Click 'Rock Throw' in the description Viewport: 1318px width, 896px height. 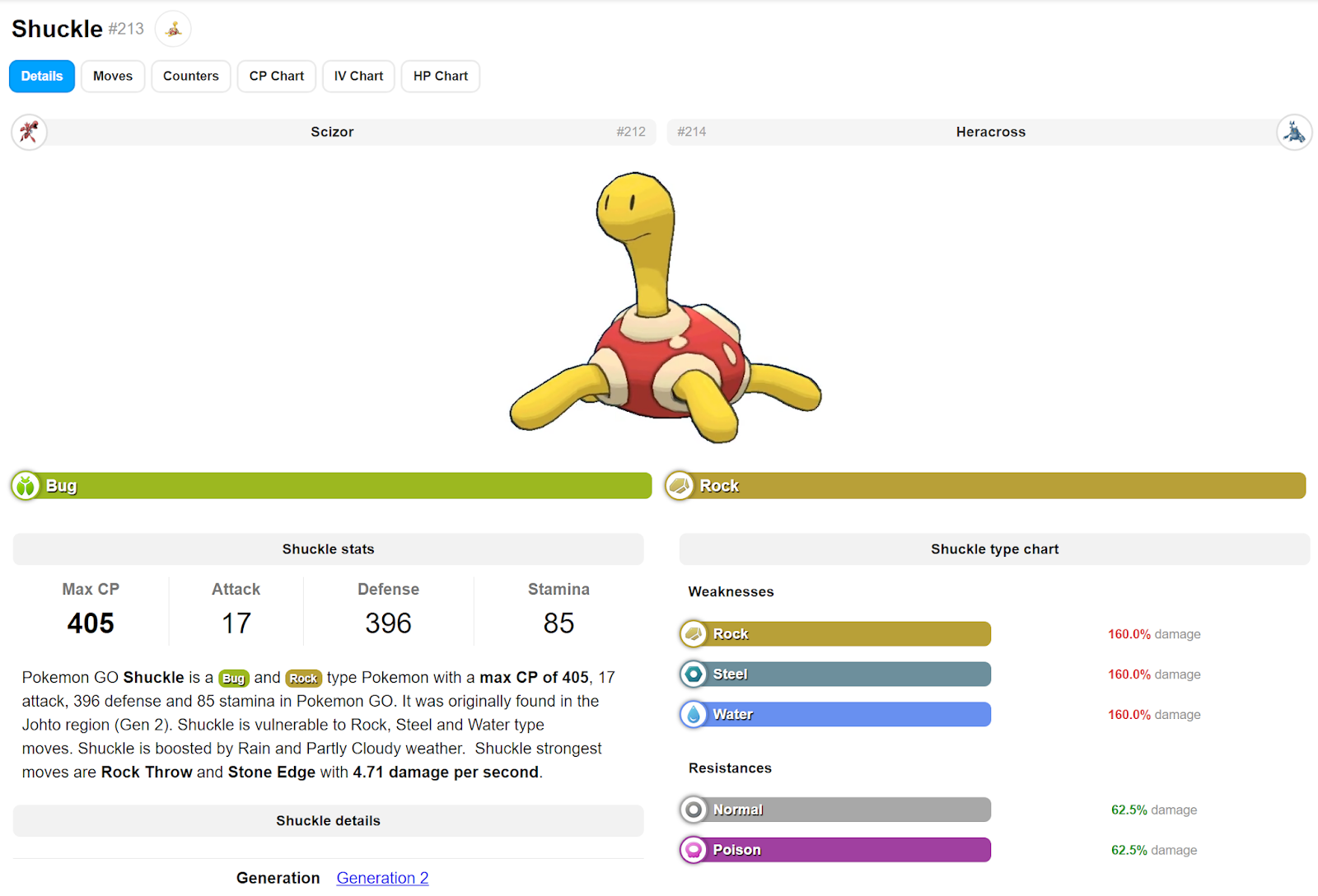(x=147, y=772)
